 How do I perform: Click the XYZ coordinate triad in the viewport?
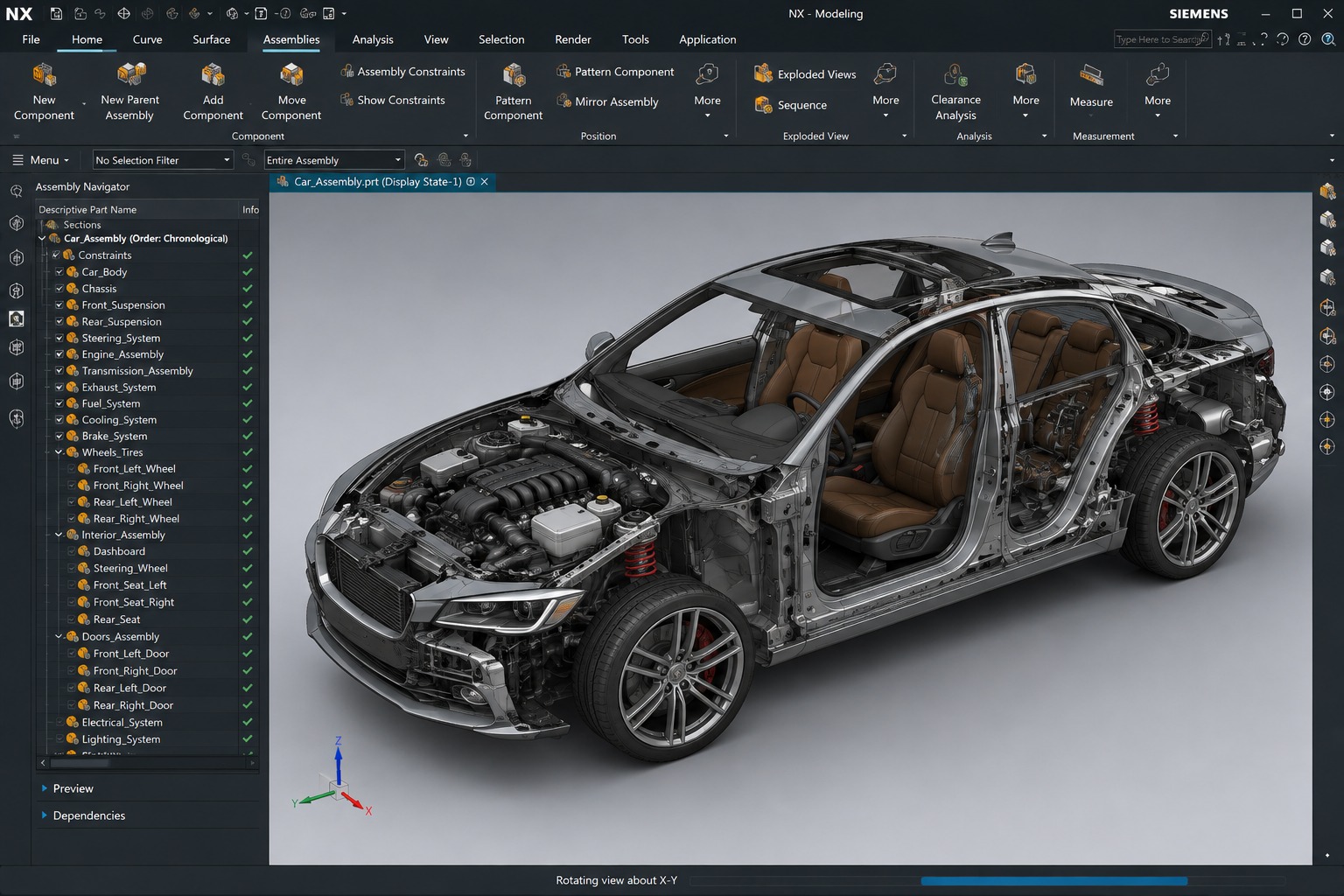coord(333,779)
